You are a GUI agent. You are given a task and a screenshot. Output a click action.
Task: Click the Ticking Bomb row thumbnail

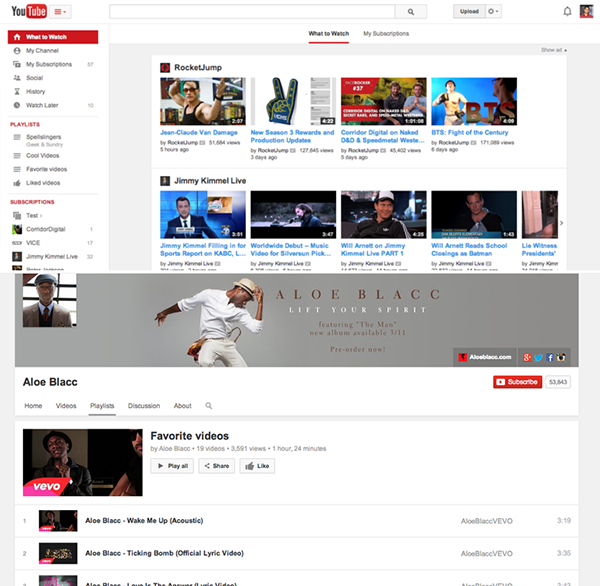[58, 553]
